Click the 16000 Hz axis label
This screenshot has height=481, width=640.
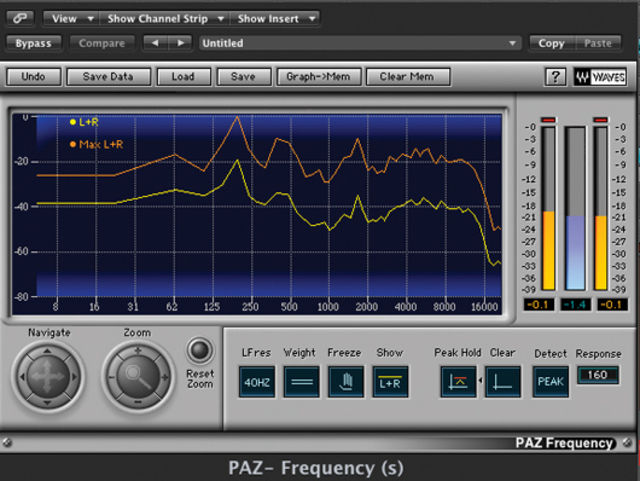coord(484,306)
